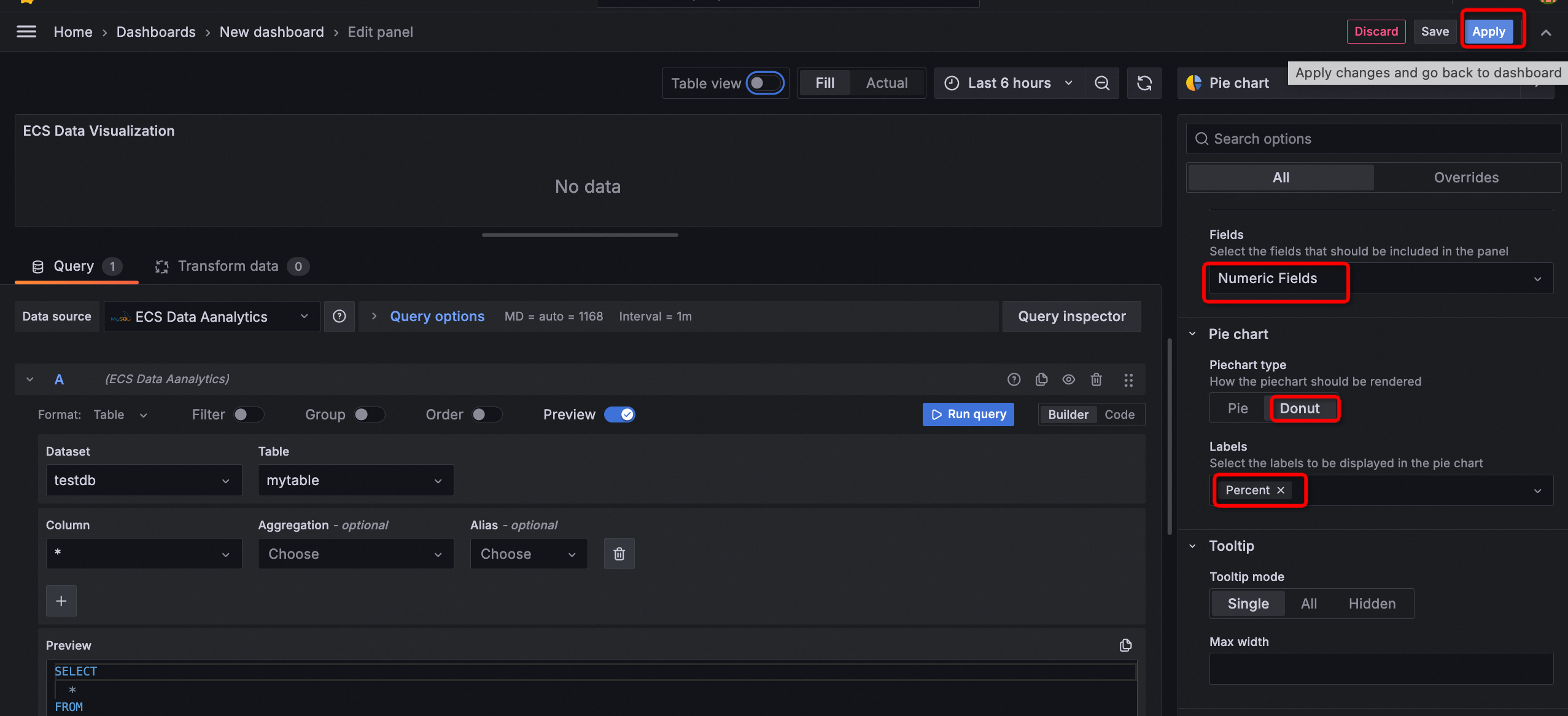The height and width of the screenshot is (716, 1568).
Task: Click the Search options input field
Action: tap(1374, 139)
